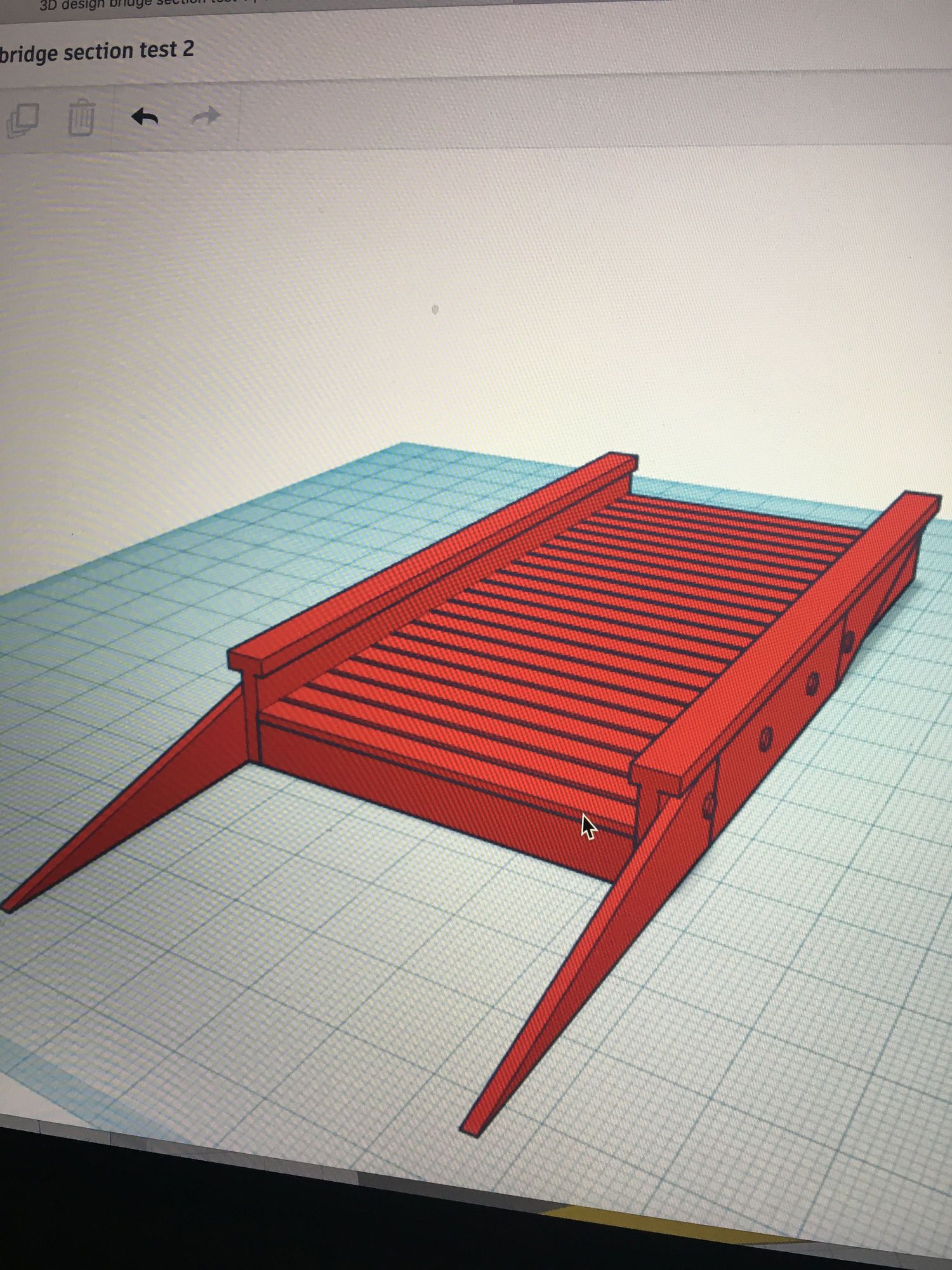952x1270 pixels.
Task: Select the bolt nearest the right ramp
Action: tap(708, 805)
